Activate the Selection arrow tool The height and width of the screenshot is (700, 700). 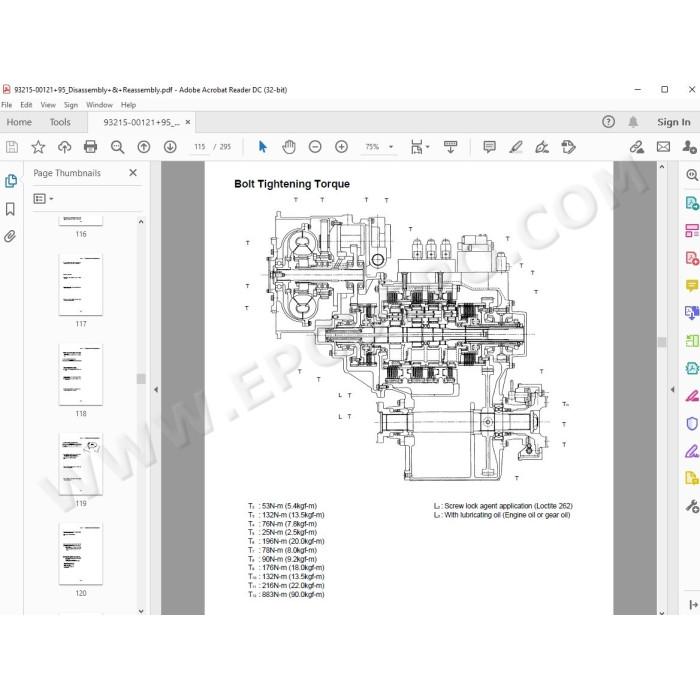[x=262, y=147]
